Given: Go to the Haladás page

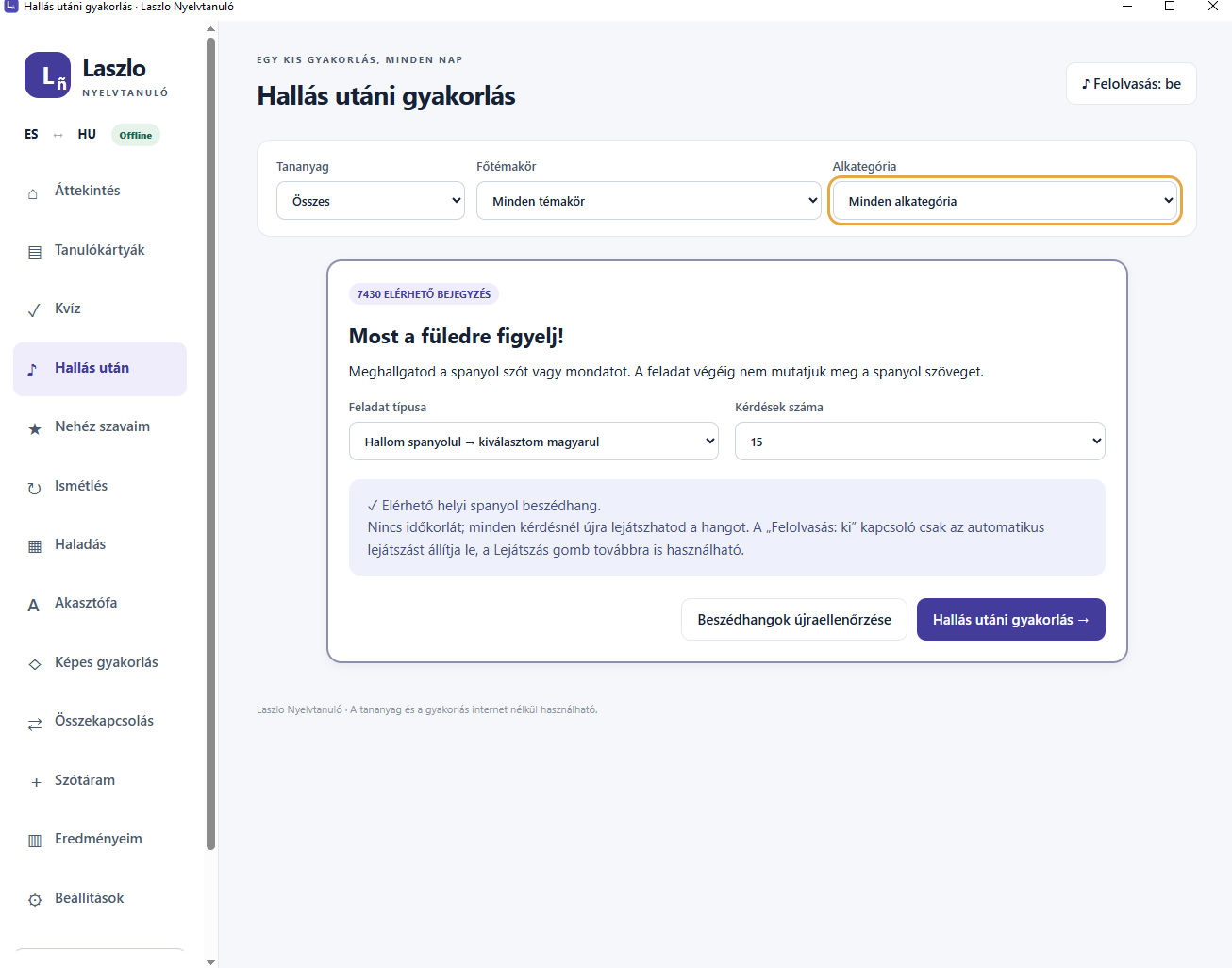Looking at the screenshot, I should click(100, 545).
